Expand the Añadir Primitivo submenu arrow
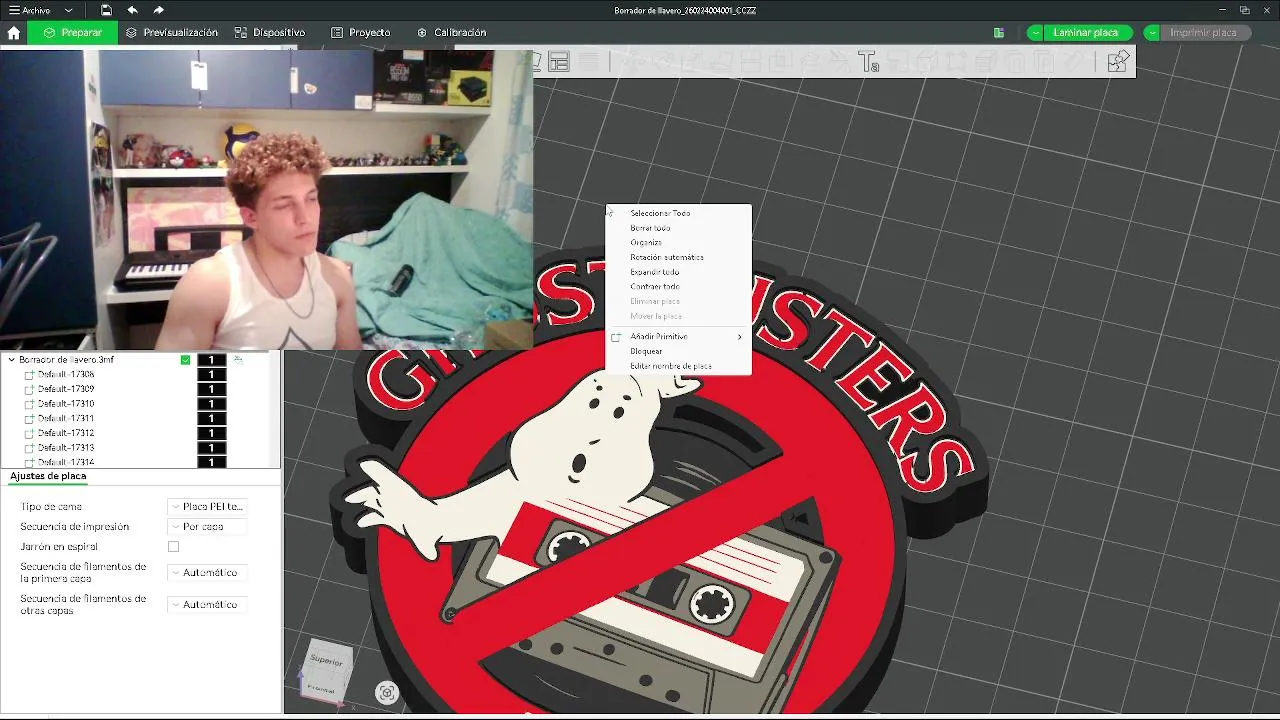The image size is (1280, 720). click(x=740, y=337)
